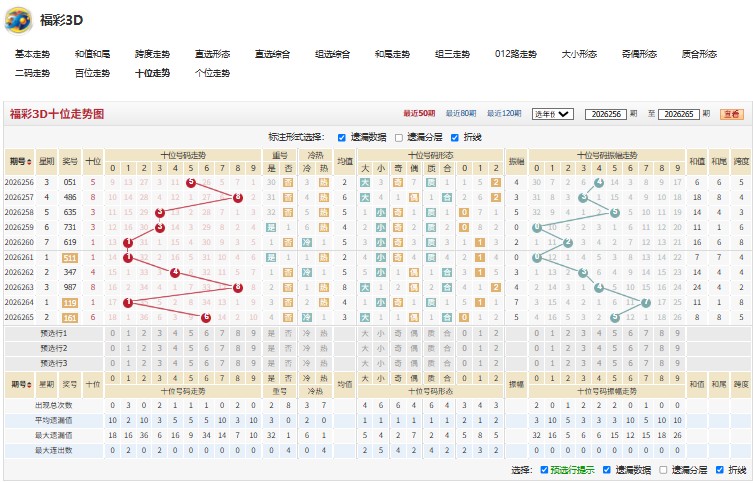Switch to the 百位走势 tab
The width and height of the screenshot is (753, 483).
click(x=92, y=73)
